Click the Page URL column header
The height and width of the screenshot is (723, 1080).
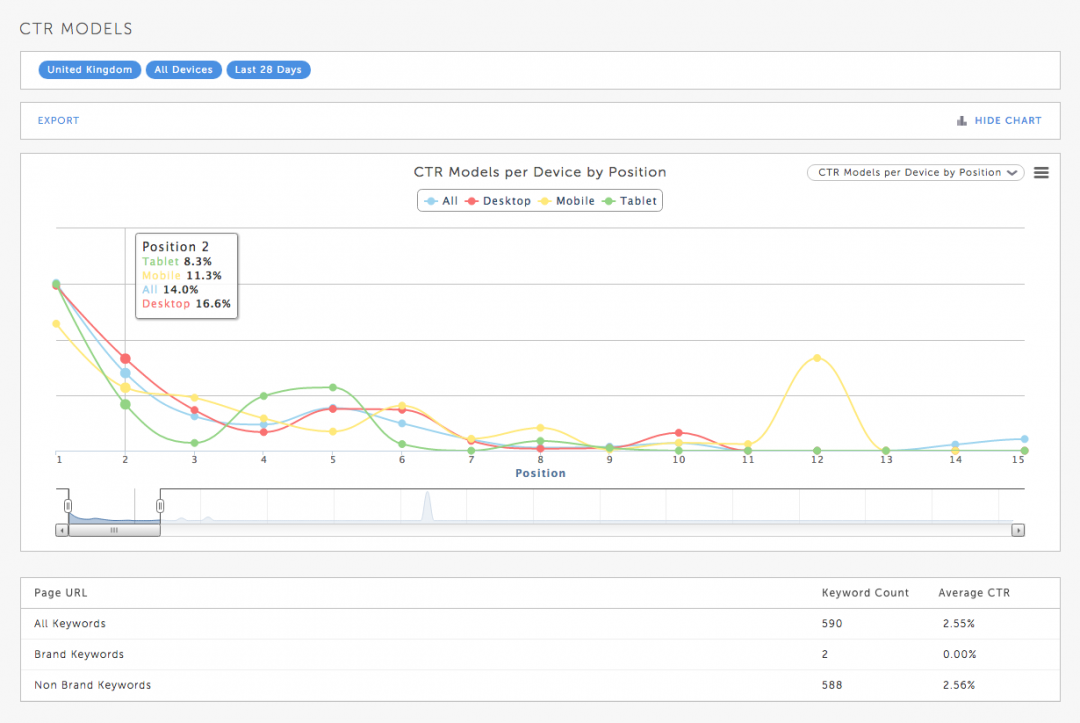coord(61,593)
